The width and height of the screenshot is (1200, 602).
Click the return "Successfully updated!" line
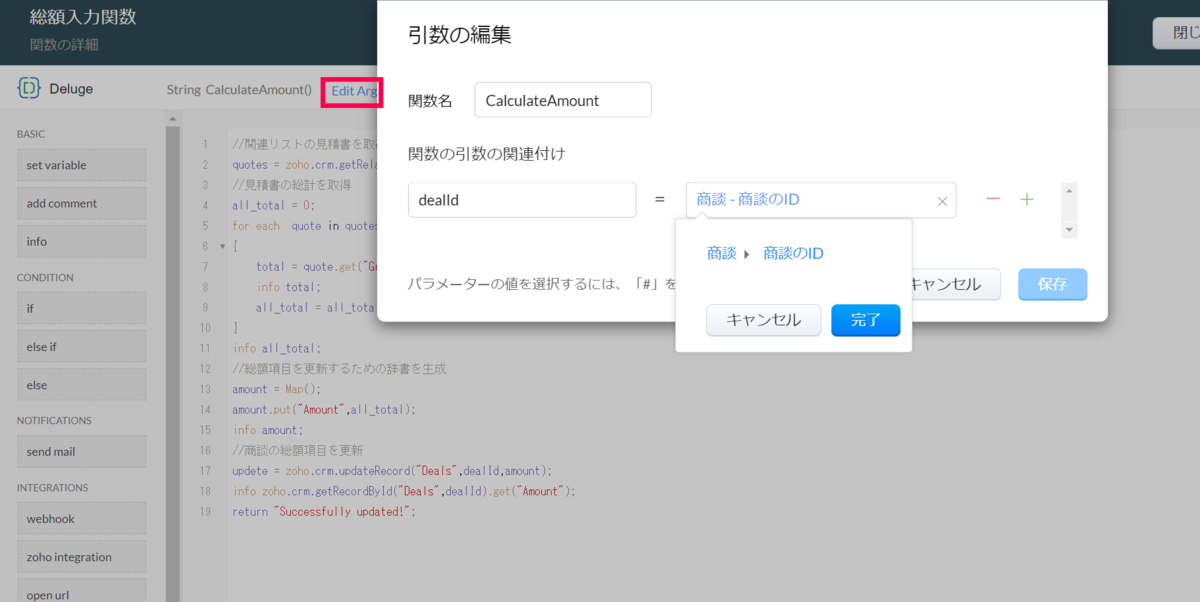pos(323,511)
